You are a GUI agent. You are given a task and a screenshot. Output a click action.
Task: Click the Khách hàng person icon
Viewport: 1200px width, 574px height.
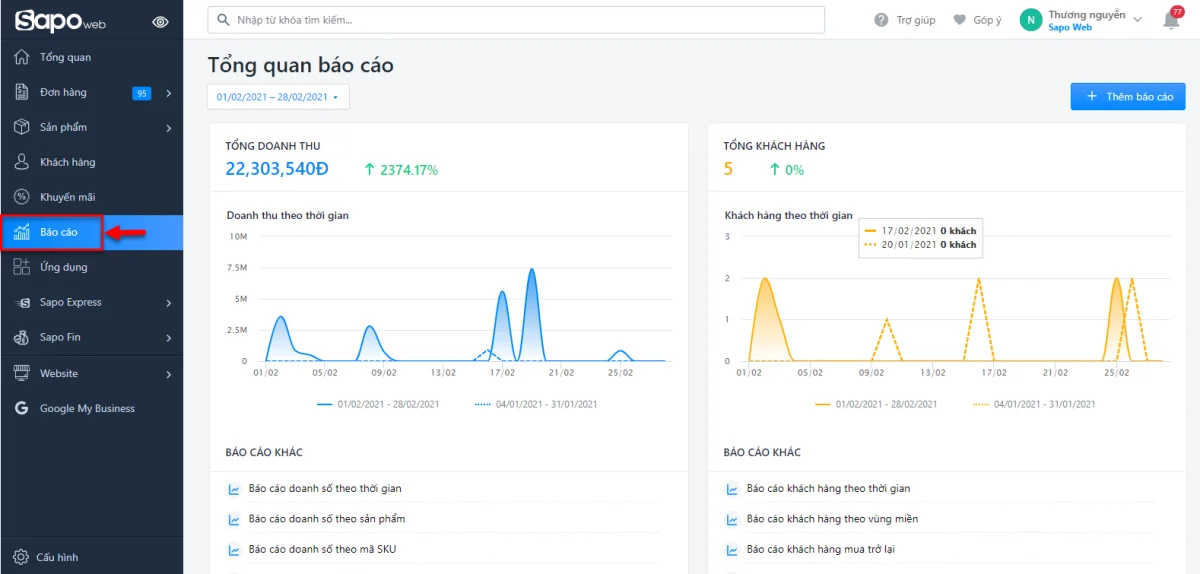(21, 162)
